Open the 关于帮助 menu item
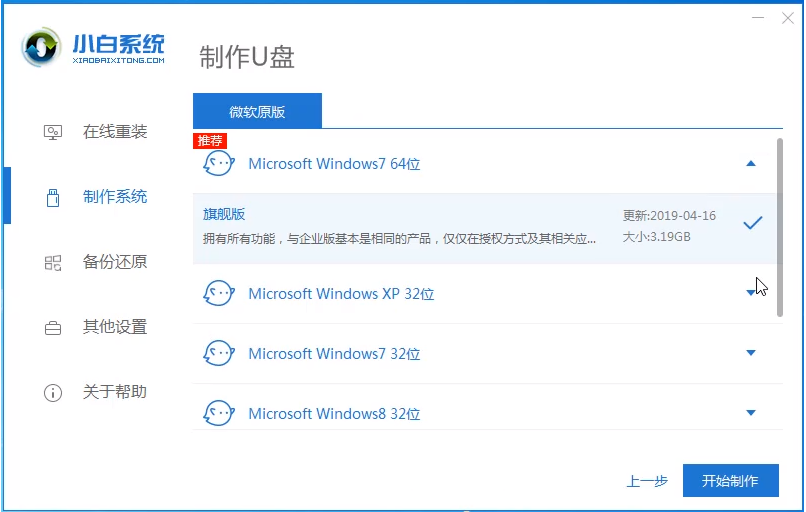 (x=115, y=392)
